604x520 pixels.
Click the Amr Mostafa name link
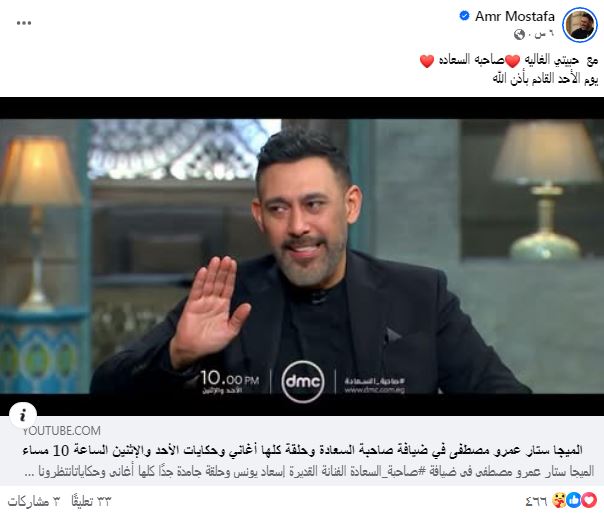(515, 16)
